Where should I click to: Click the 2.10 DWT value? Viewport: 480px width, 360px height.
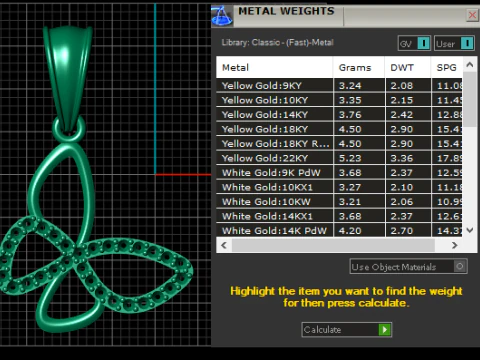(x=402, y=187)
